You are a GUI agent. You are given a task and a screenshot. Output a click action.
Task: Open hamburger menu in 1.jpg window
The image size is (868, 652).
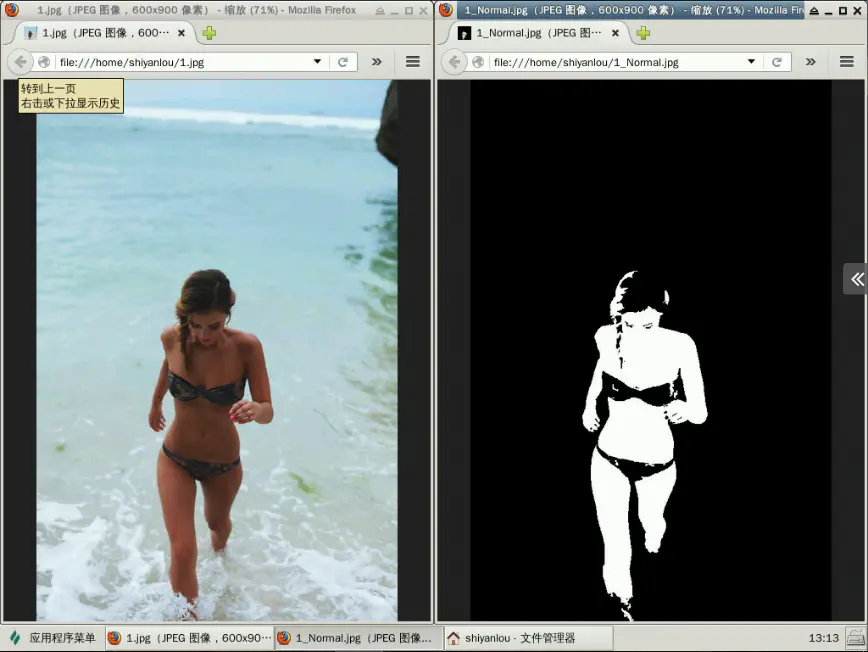click(x=412, y=62)
